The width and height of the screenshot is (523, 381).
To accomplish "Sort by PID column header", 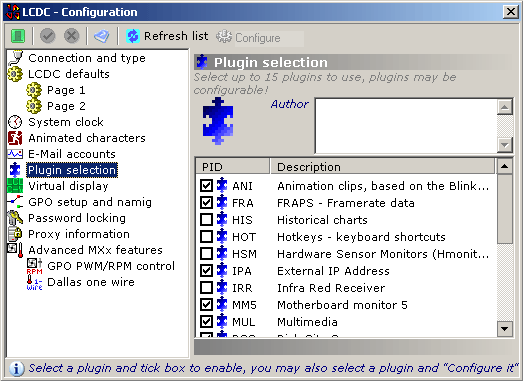I will pyautogui.click(x=232, y=166).
